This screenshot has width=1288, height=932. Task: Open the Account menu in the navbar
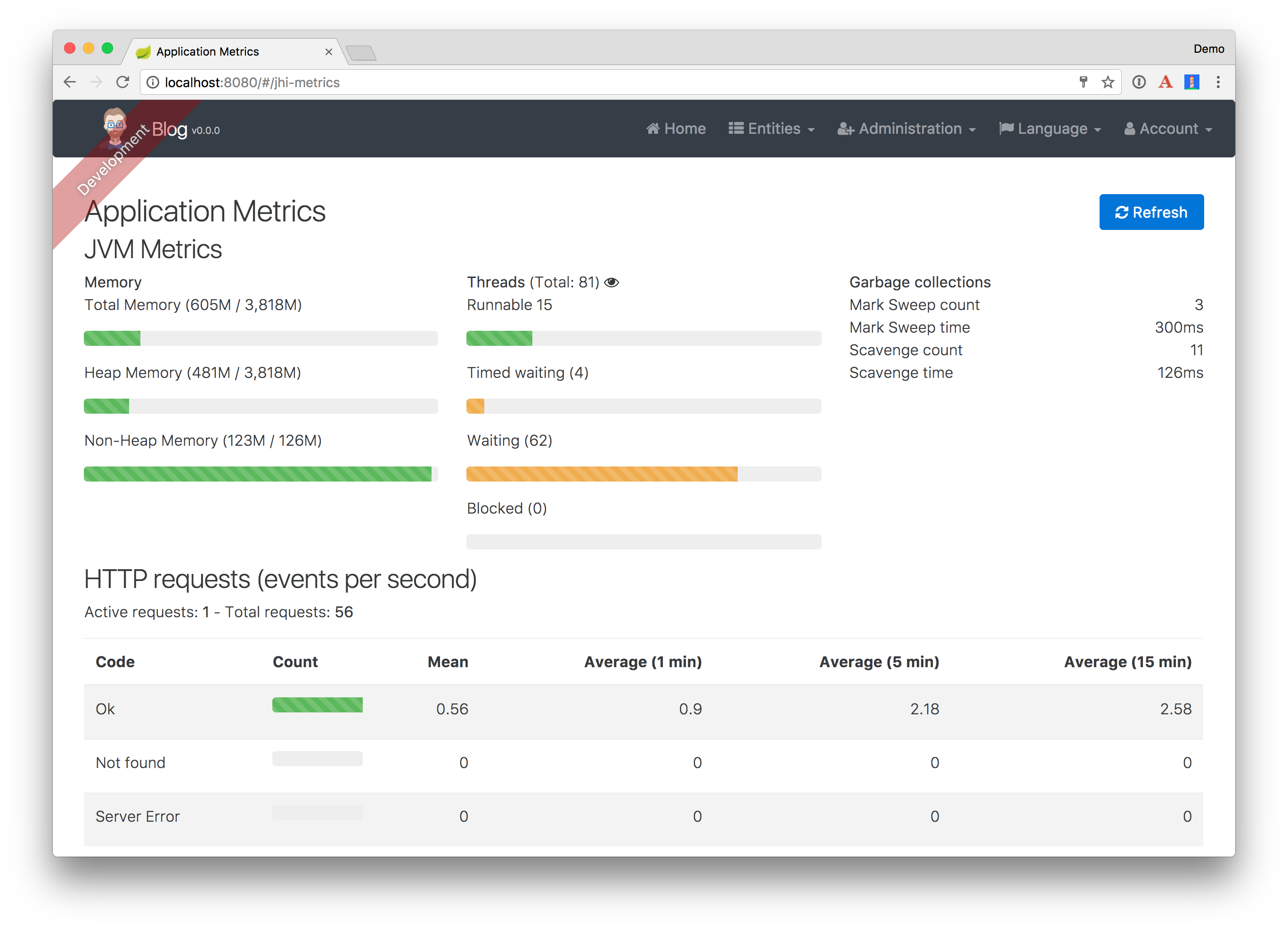pos(1167,129)
